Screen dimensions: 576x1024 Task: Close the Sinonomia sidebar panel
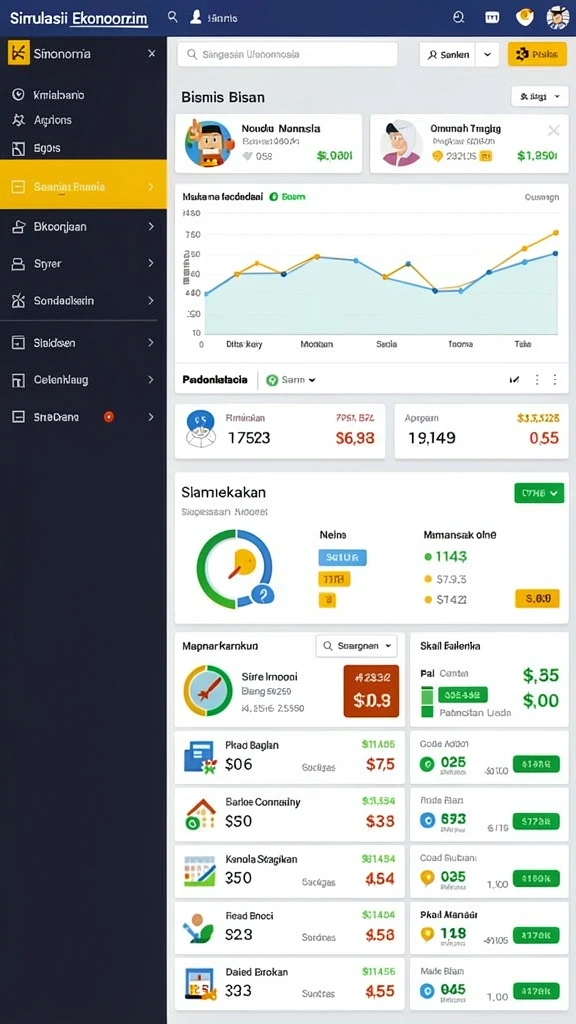pos(152,54)
